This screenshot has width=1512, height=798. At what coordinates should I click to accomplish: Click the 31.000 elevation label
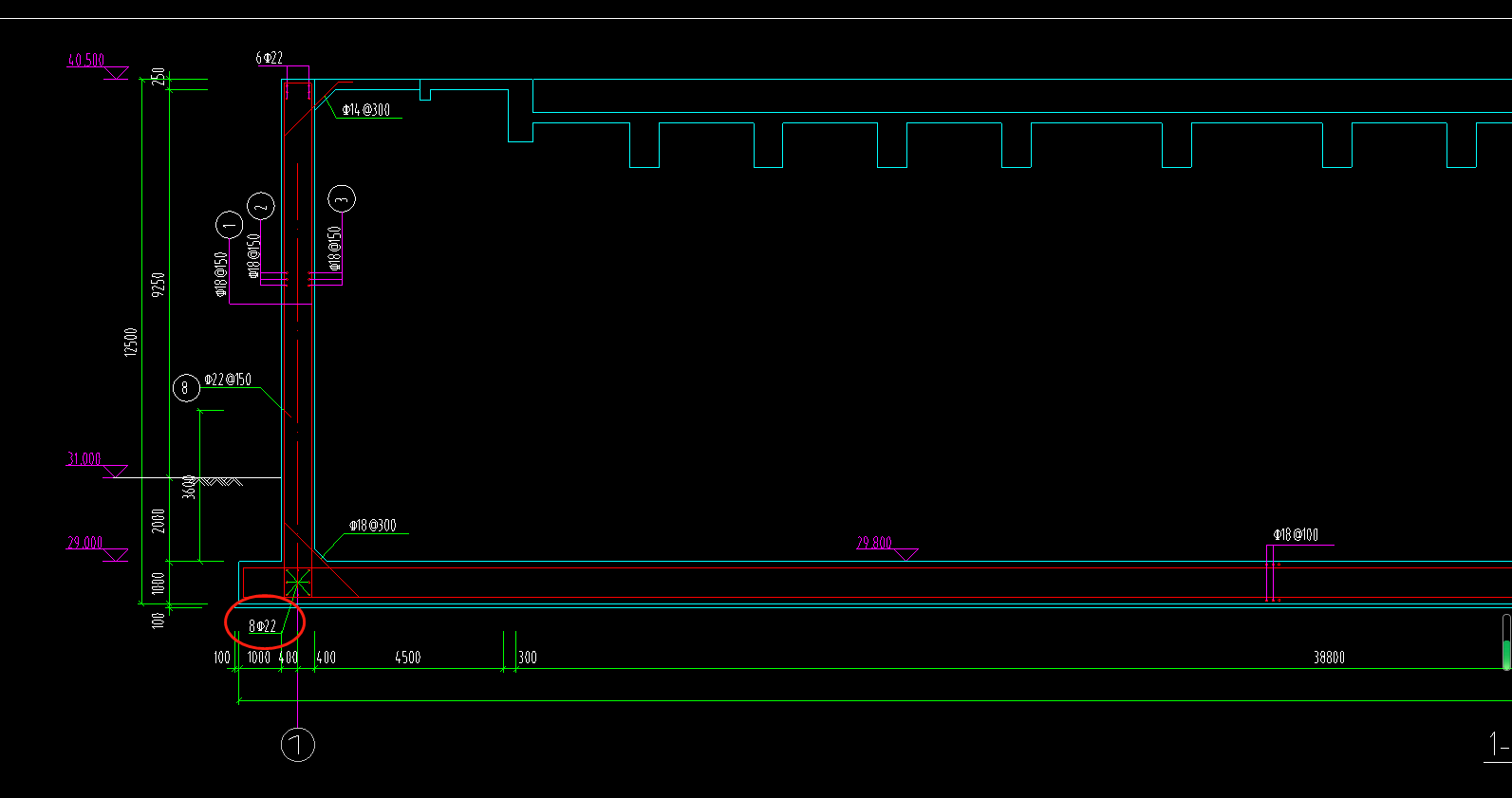pos(84,459)
